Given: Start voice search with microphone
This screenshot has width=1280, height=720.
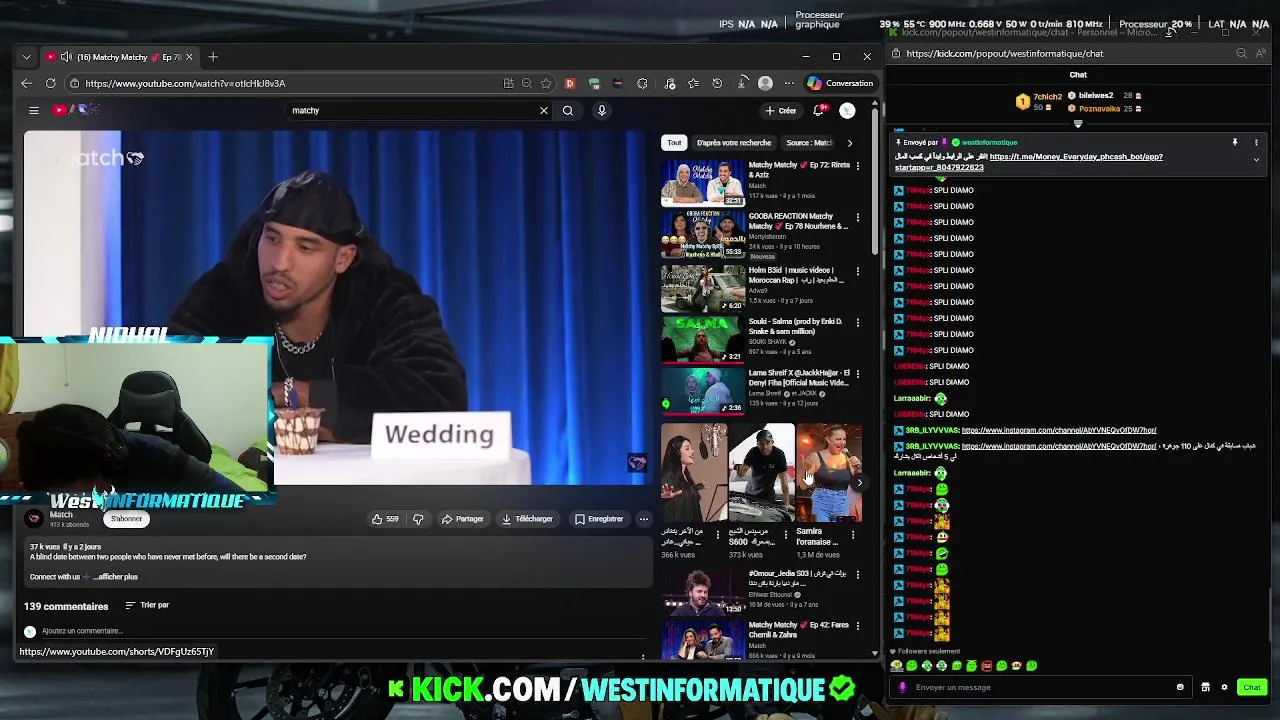Looking at the screenshot, I should (601, 110).
